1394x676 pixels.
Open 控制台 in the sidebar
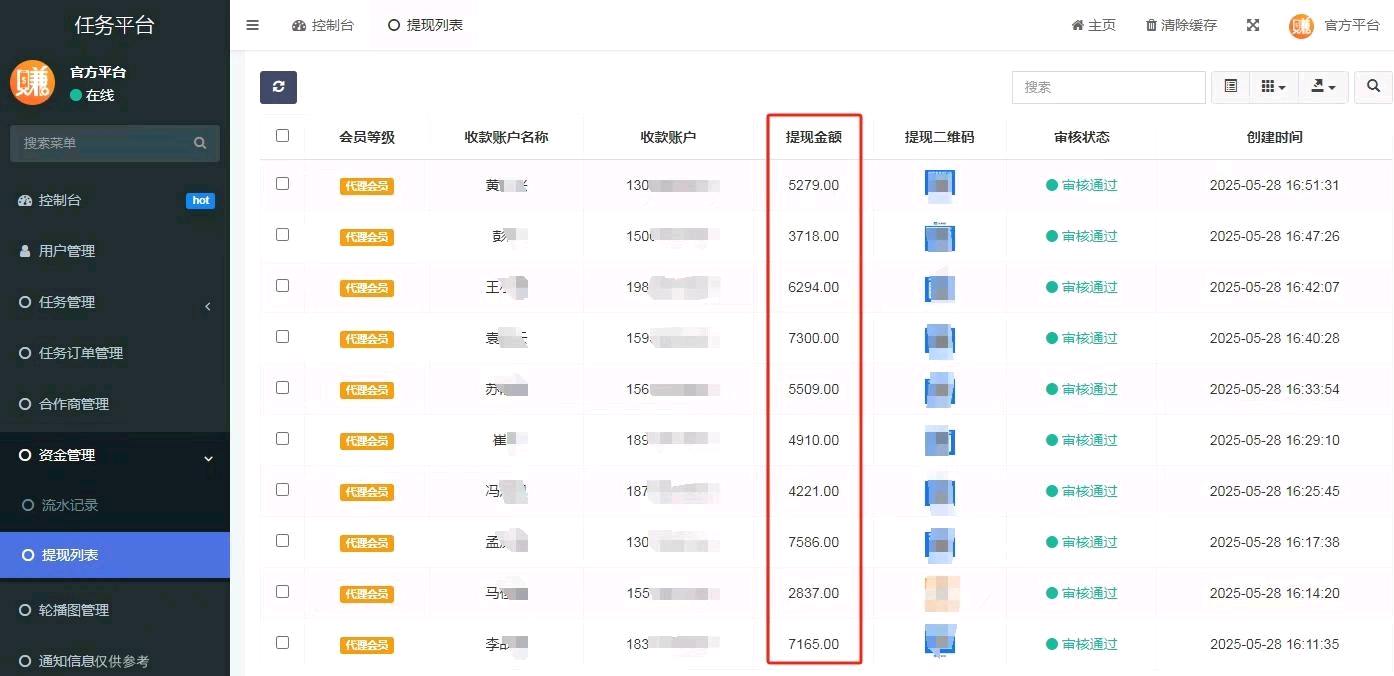[115, 200]
